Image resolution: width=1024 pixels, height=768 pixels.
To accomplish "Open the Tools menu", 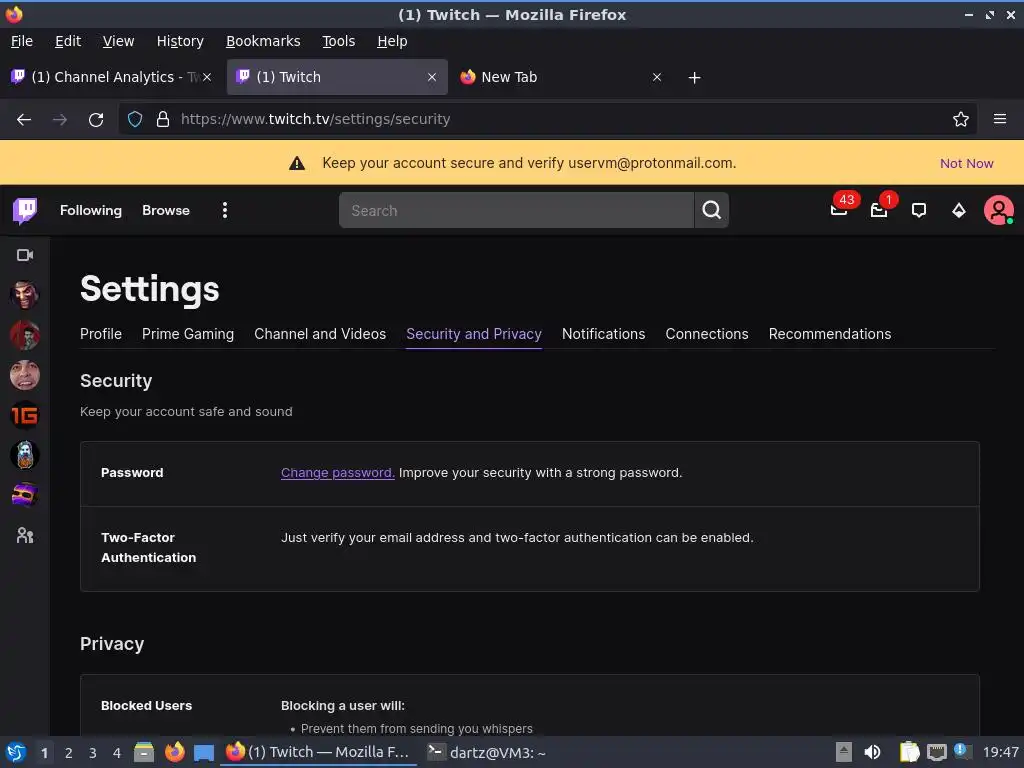I will pos(338,41).
